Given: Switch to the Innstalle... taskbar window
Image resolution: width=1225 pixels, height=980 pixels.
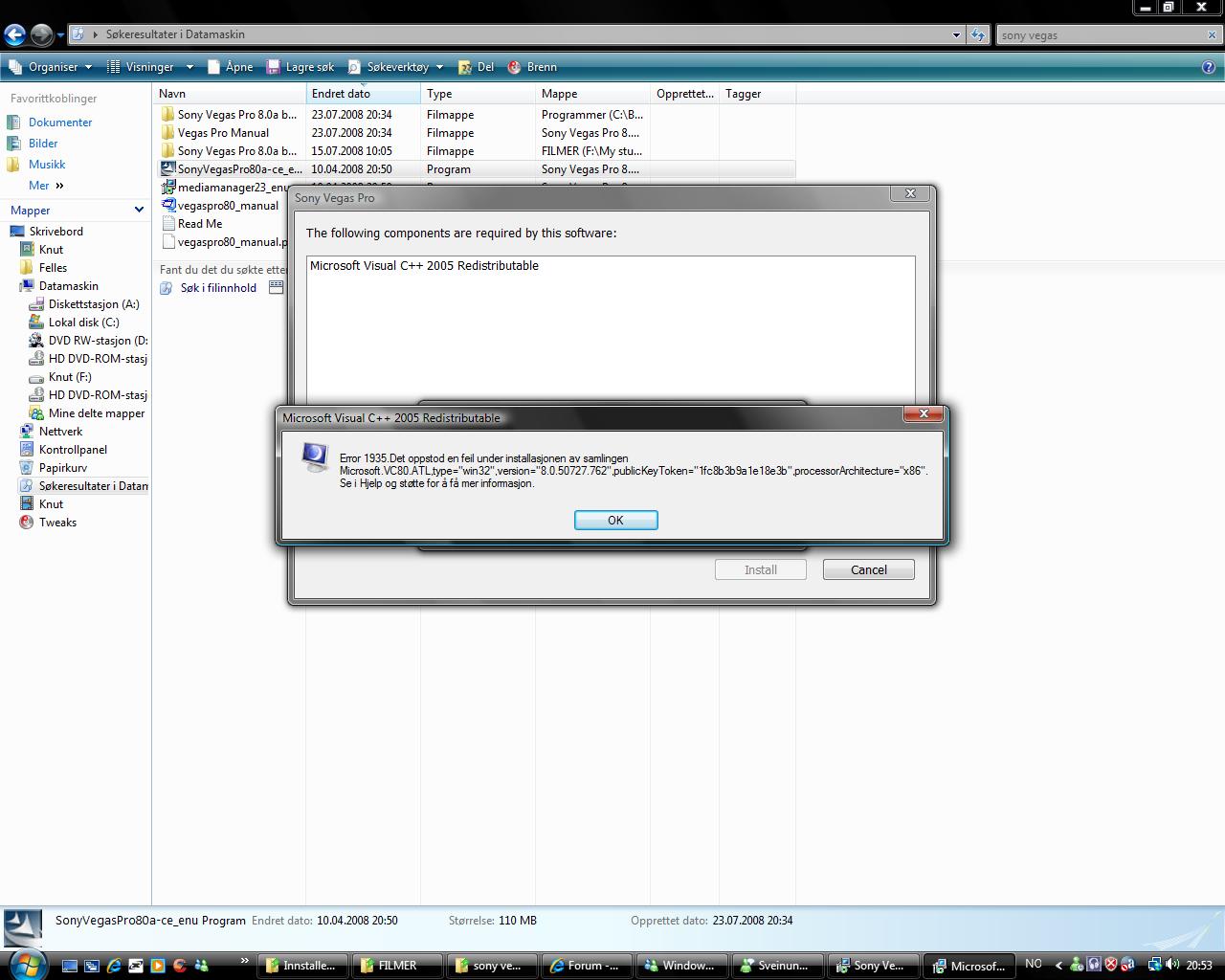Looking at the screenshot, I should click(x=303, y=966).
